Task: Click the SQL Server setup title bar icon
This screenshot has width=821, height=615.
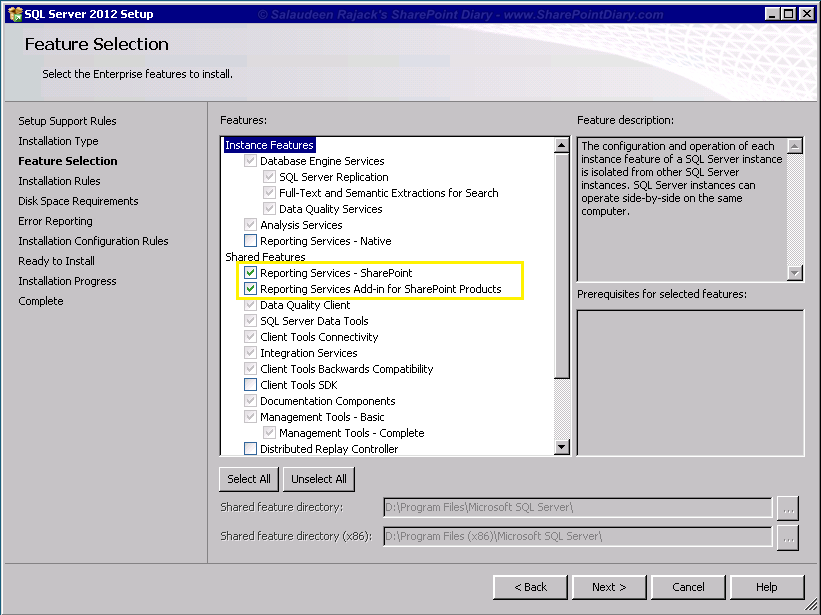Action: (15, 14)
